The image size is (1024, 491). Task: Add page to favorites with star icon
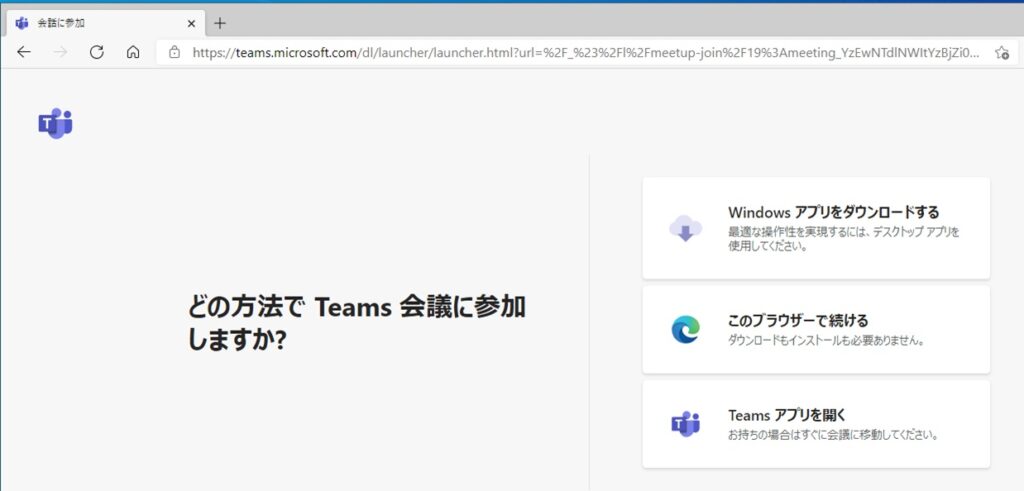pyautogui.click(x=1002, y=53)
